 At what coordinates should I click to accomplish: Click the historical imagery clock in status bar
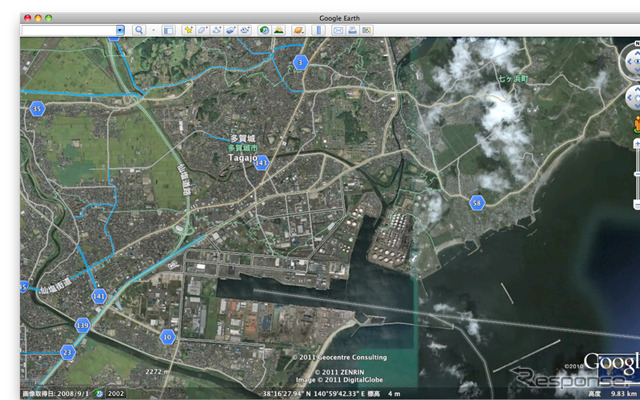click(x=99, y=393)
